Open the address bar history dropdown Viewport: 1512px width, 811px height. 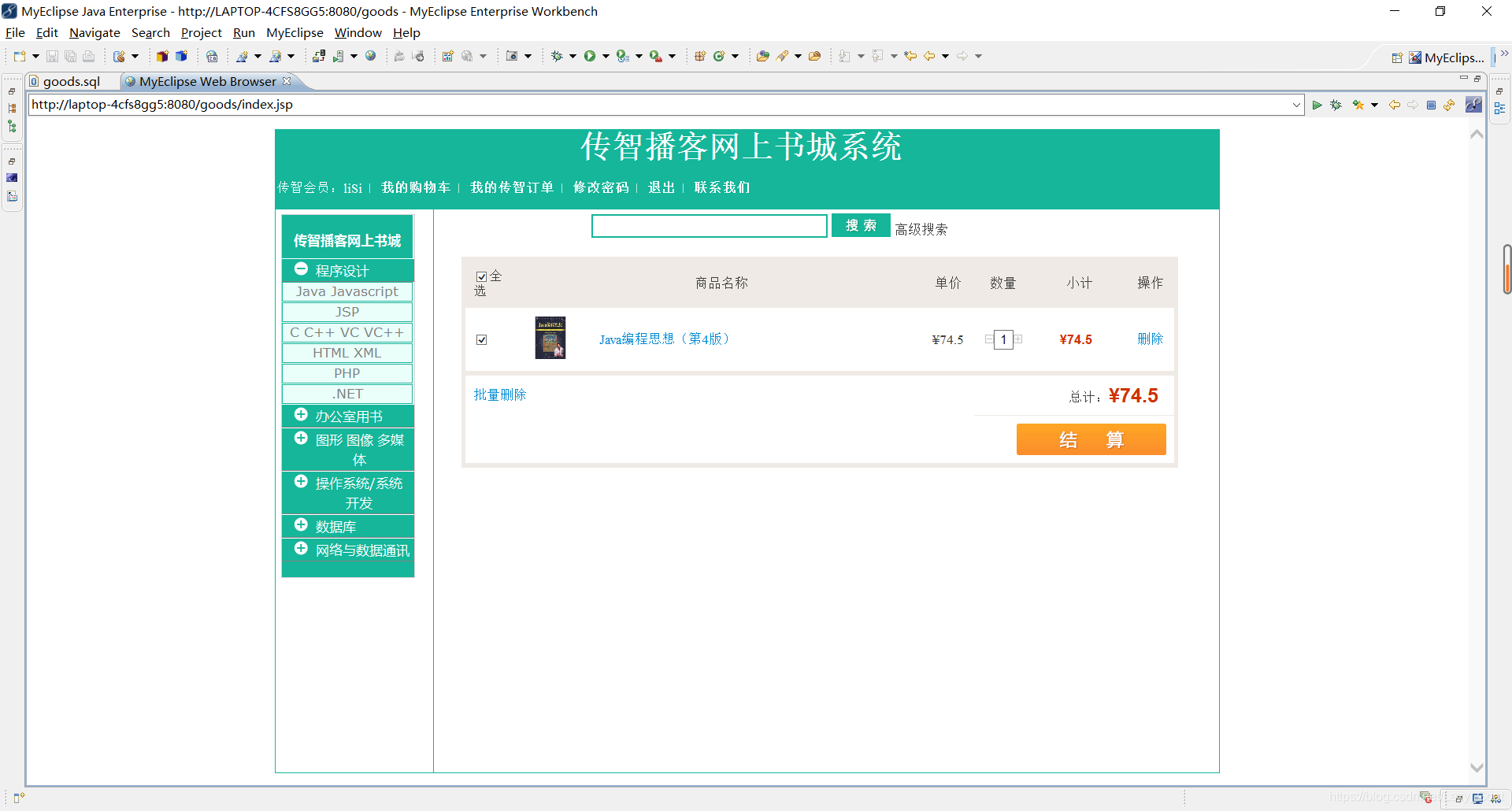[x=1296, y=104]
